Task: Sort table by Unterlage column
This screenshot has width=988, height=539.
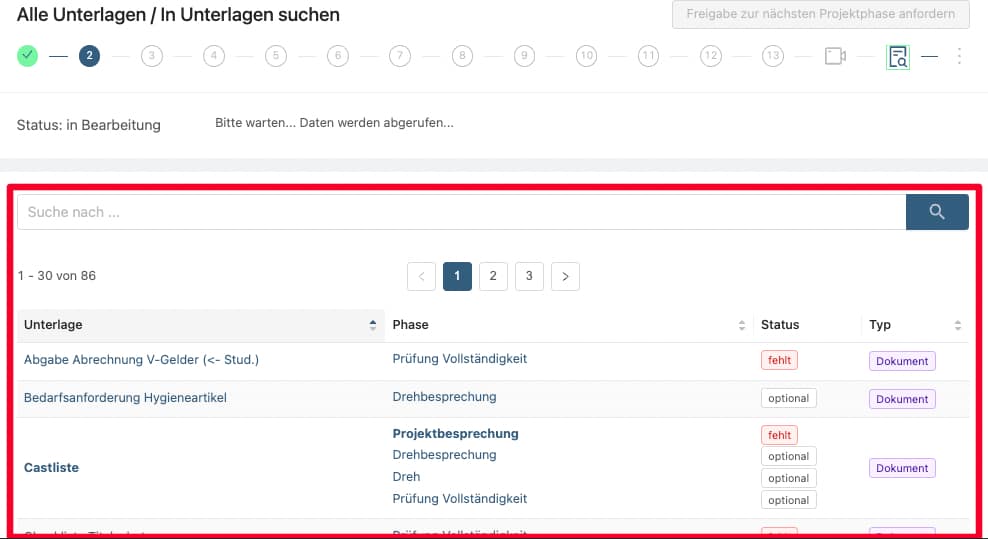Action: [373, 325]
